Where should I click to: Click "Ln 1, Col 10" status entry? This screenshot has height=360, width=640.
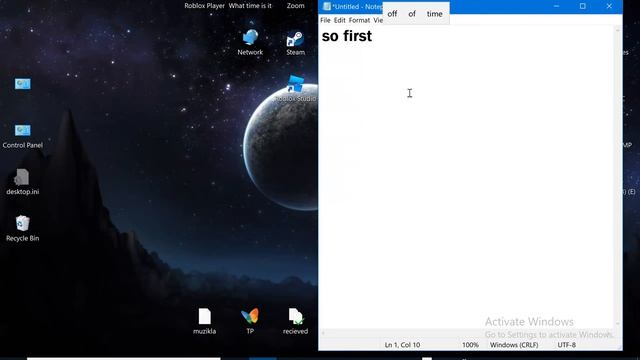pos(402,345)
